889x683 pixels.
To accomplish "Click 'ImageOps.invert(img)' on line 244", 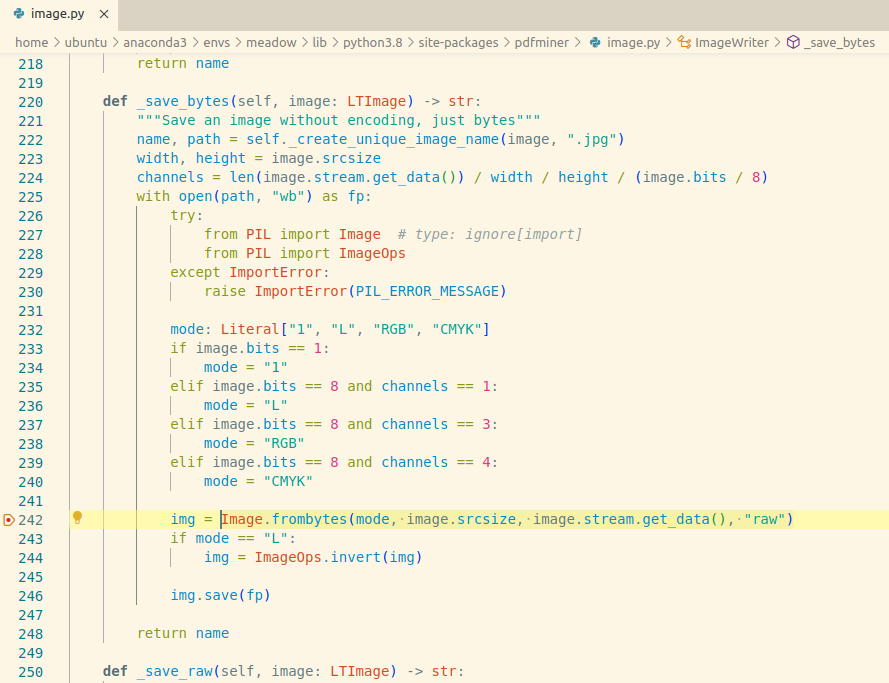I will pos(338,557).
